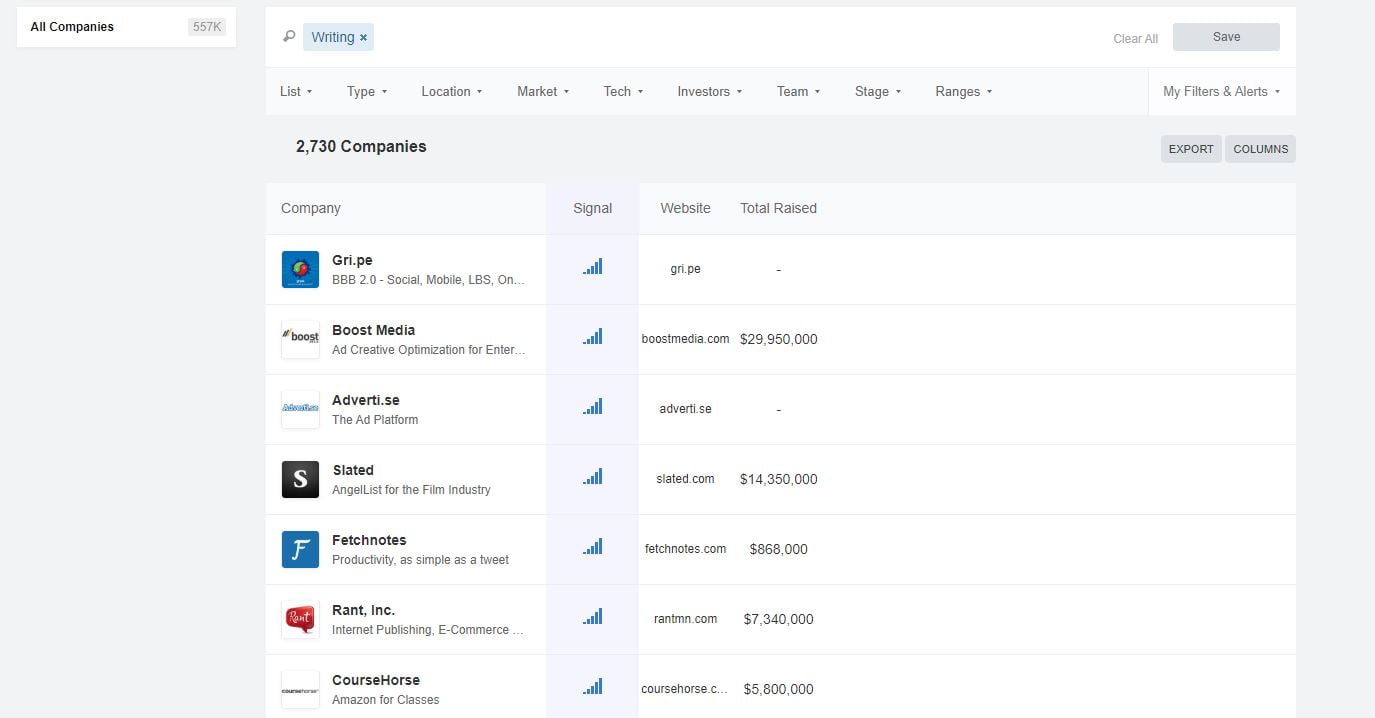1375x718 pixels.
Task: Click the $5,800,000 raised value
Action: click(x=778, y=689)
